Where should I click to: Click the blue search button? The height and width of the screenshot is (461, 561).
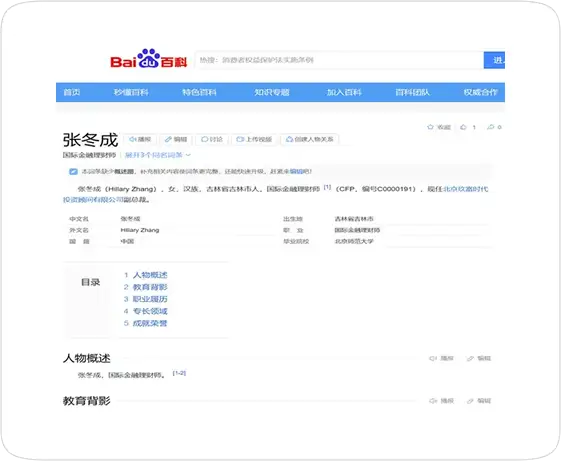[x=494, y=60]
